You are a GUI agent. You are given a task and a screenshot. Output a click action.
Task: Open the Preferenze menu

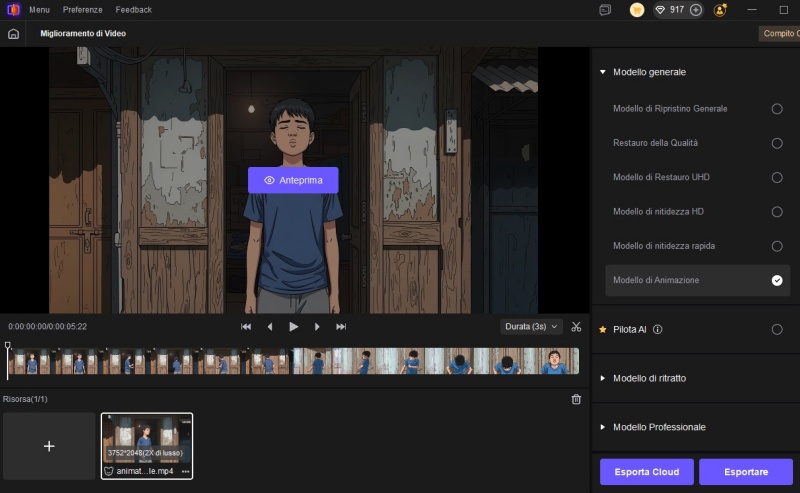click(82, 10)
